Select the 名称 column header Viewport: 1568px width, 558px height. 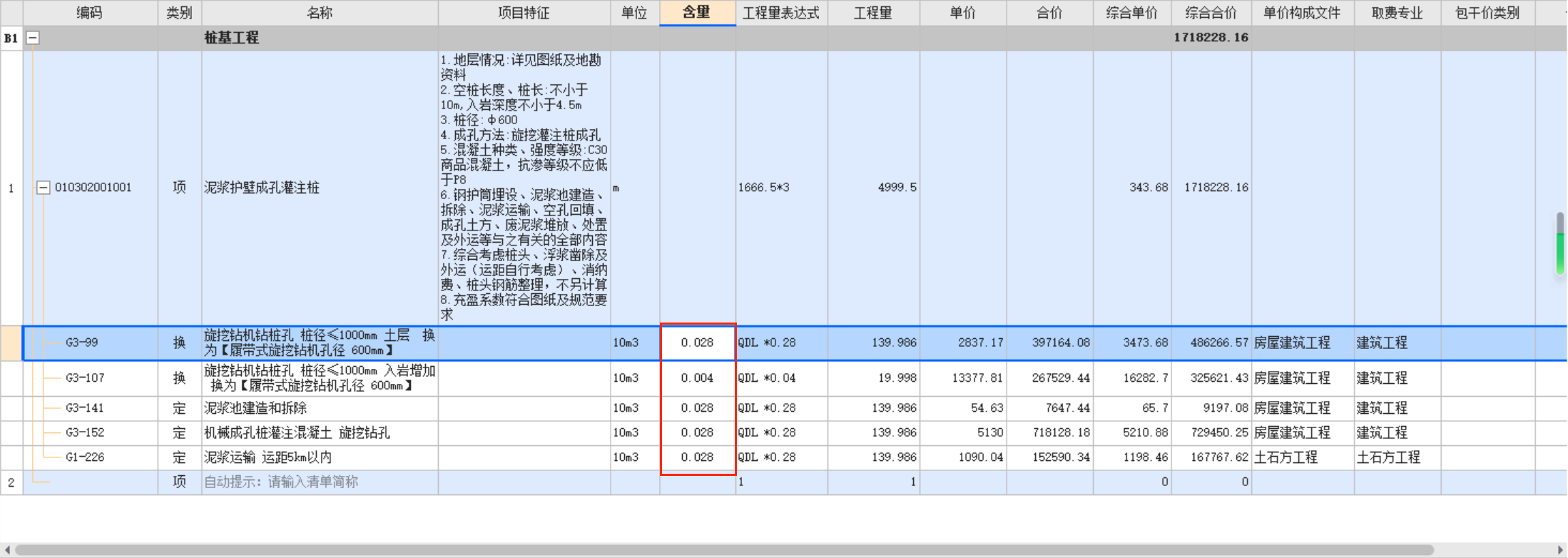click(x=320, y=13)
